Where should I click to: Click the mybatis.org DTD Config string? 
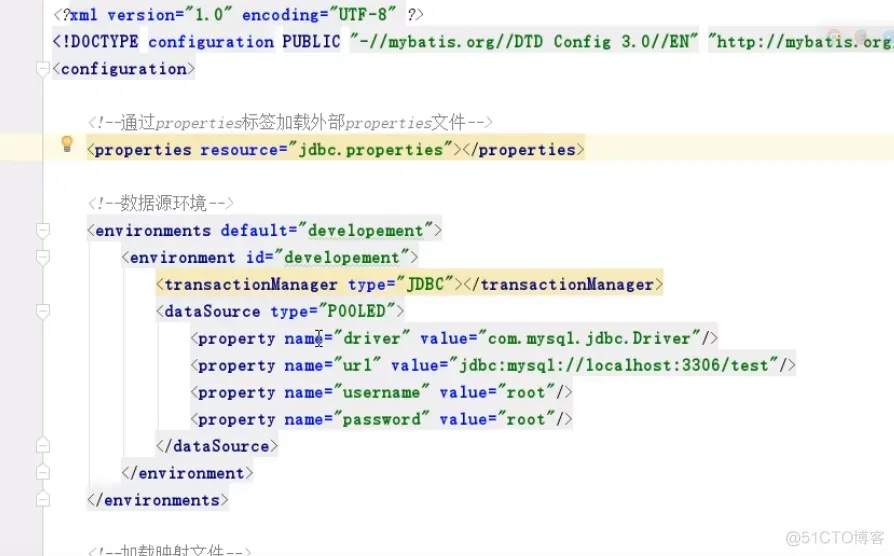pos(523,42)
